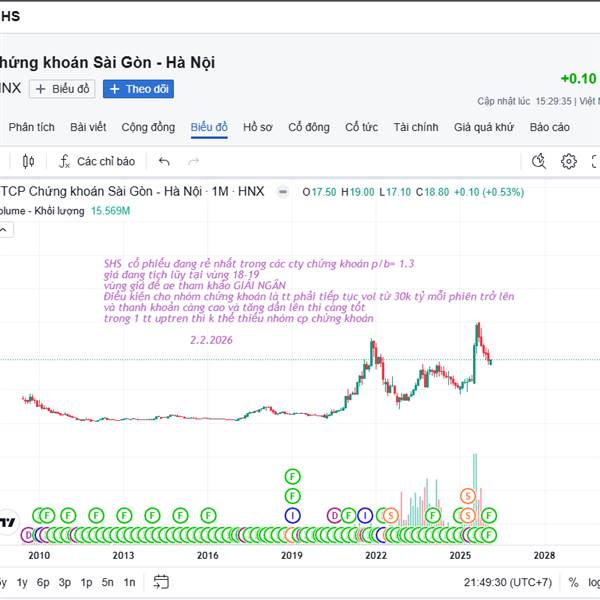600x600 pixels.
Task: Add chart with Biểu đồ button
Action: tap(62, 89)
